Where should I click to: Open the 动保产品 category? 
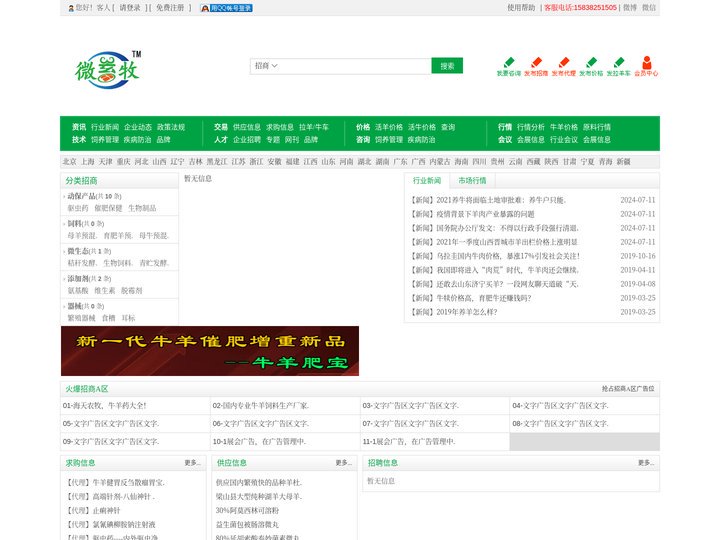coord(81,196)
